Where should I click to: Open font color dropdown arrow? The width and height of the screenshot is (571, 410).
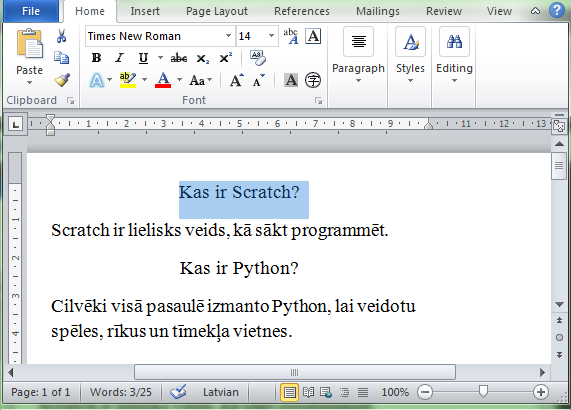click(x=179, y=79)
